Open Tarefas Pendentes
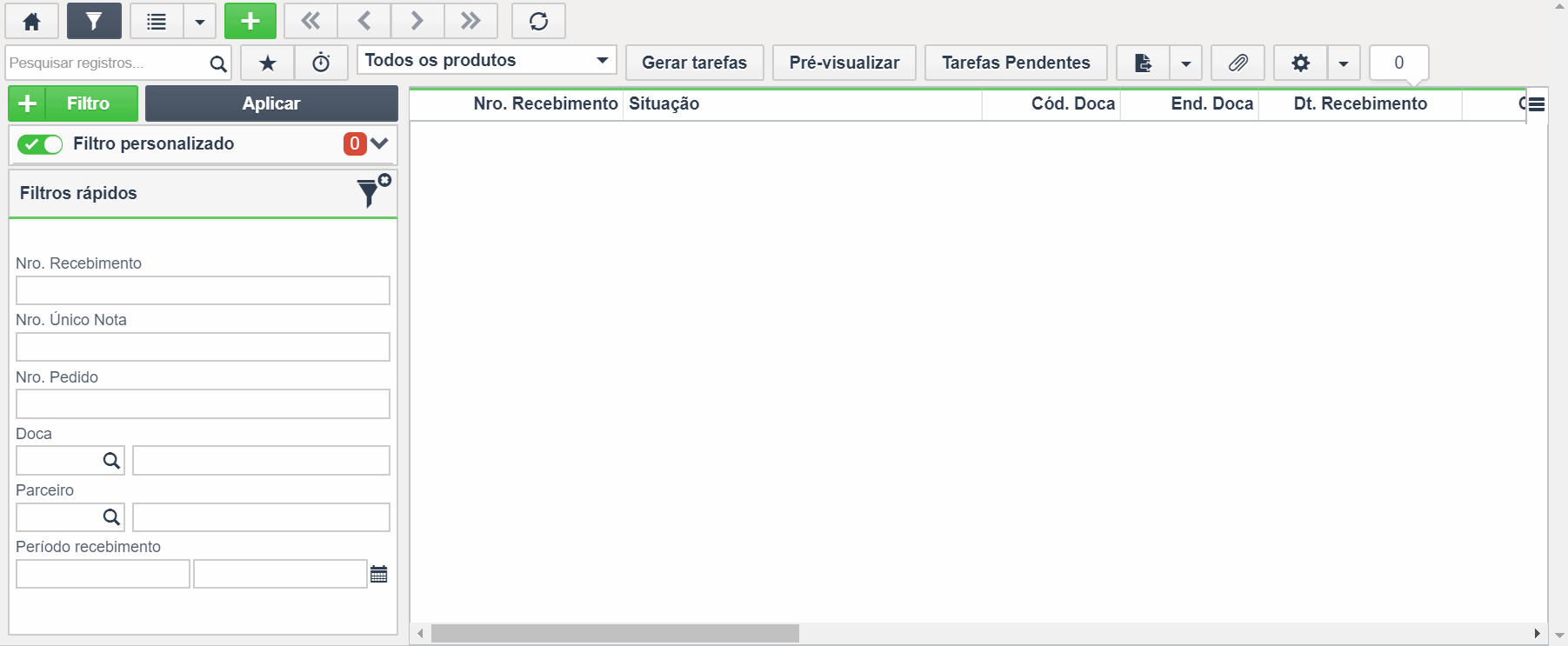The image size is (1568, 646). 1016,63
